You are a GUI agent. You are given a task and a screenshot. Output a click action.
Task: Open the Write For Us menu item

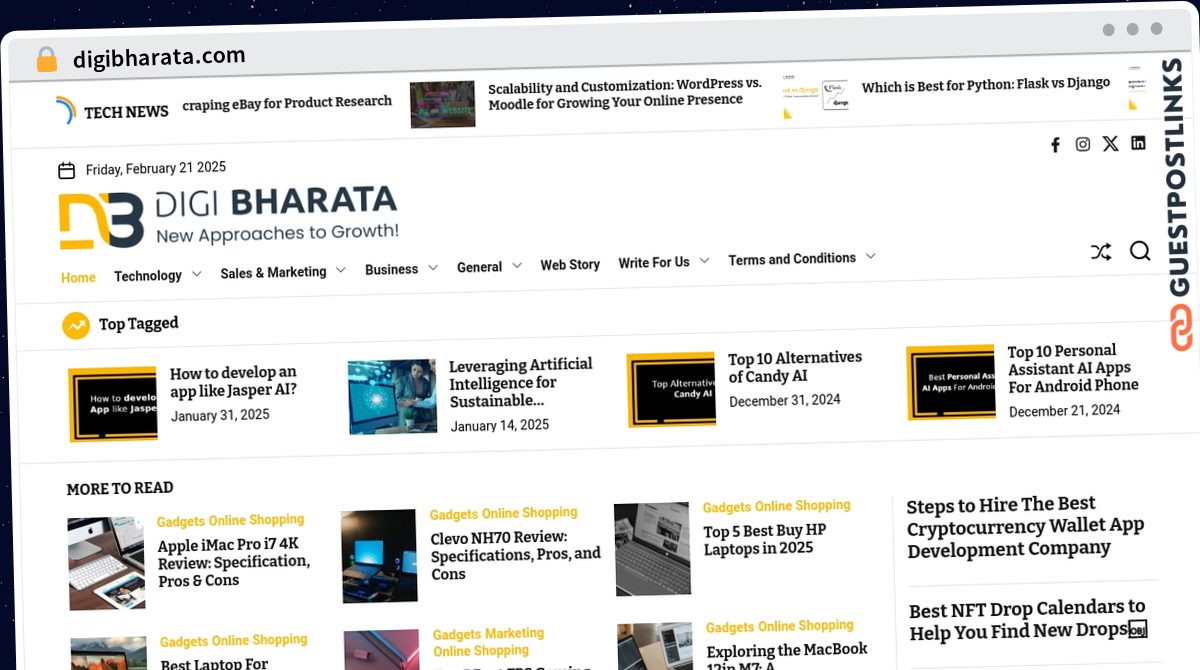(654, 262)
